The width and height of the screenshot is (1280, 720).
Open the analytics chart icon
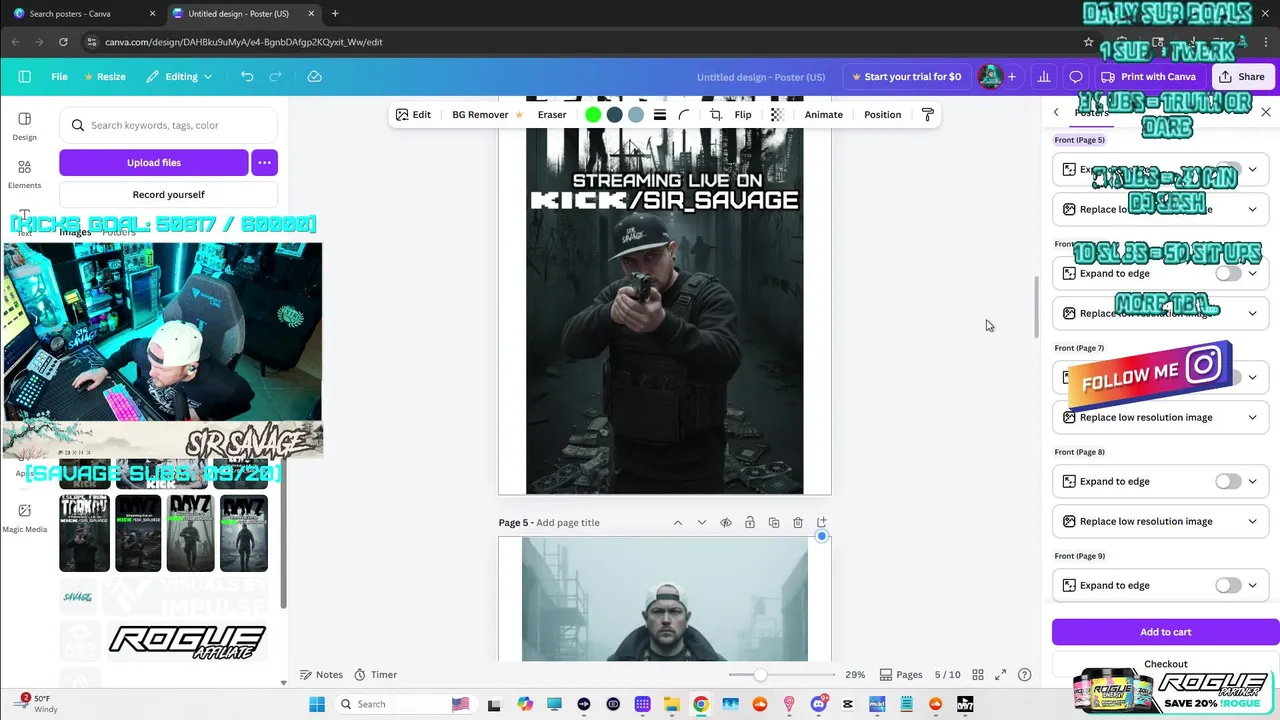pyautogui.click(x=1044, y=76)
